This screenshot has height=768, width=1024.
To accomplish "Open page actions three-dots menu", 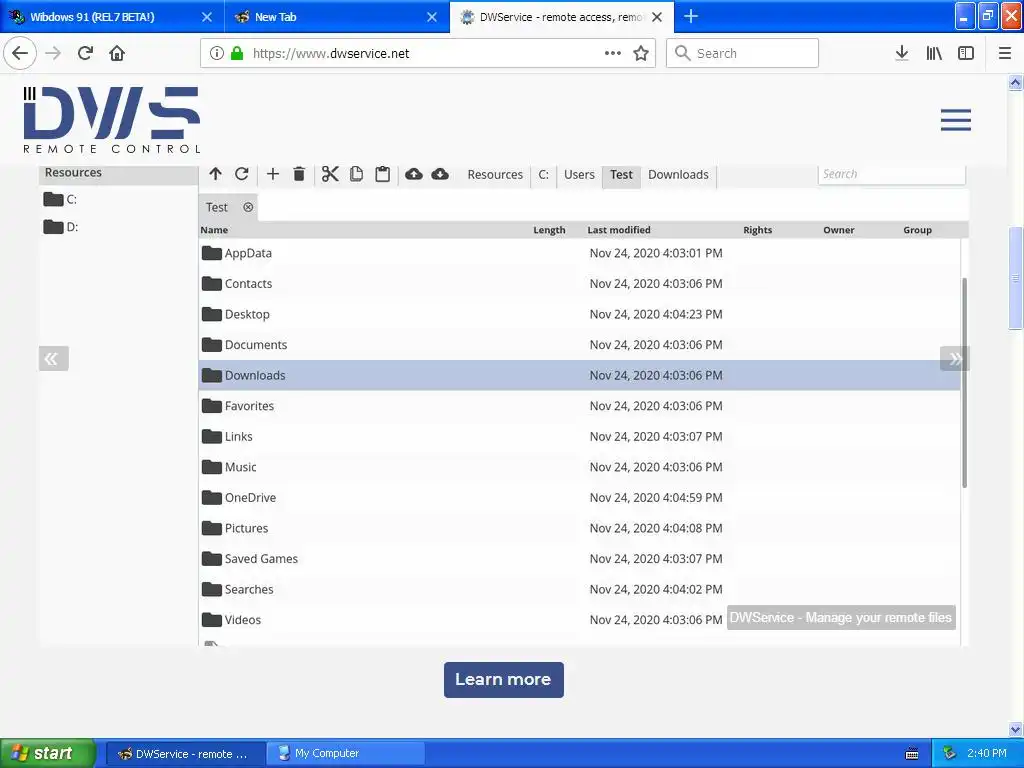I will 613,53.
